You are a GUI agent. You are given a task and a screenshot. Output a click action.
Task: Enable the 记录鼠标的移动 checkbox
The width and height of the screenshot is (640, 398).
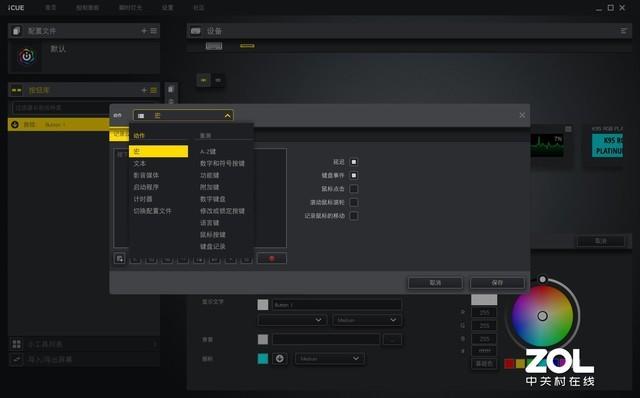coord(354,216)
